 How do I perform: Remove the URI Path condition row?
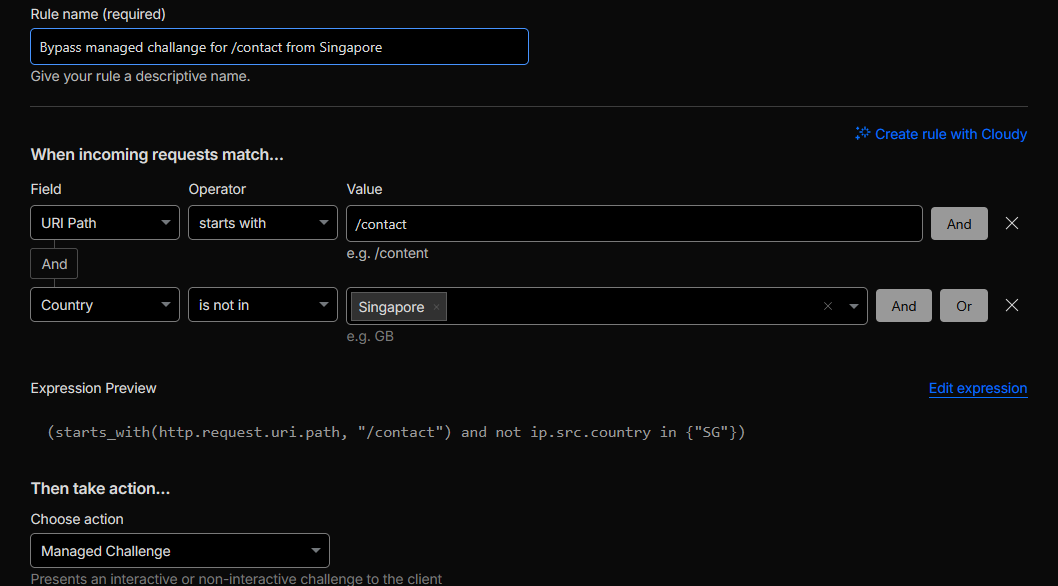tap(1011, 223)
